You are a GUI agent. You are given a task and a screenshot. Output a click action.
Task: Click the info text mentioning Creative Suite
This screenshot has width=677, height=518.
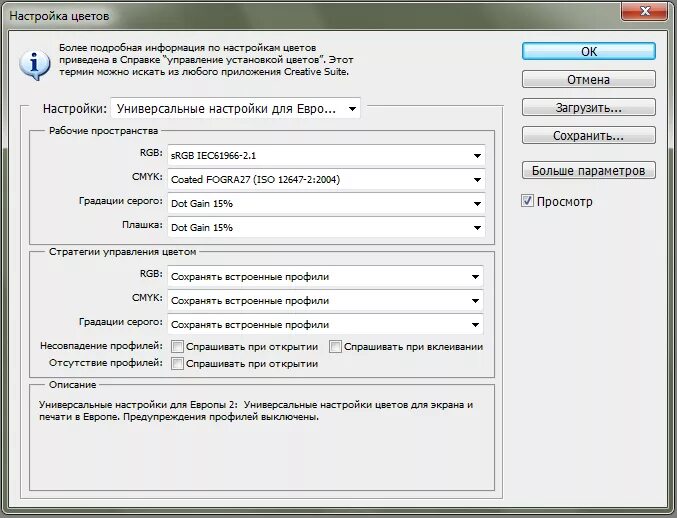pos(206,60)
